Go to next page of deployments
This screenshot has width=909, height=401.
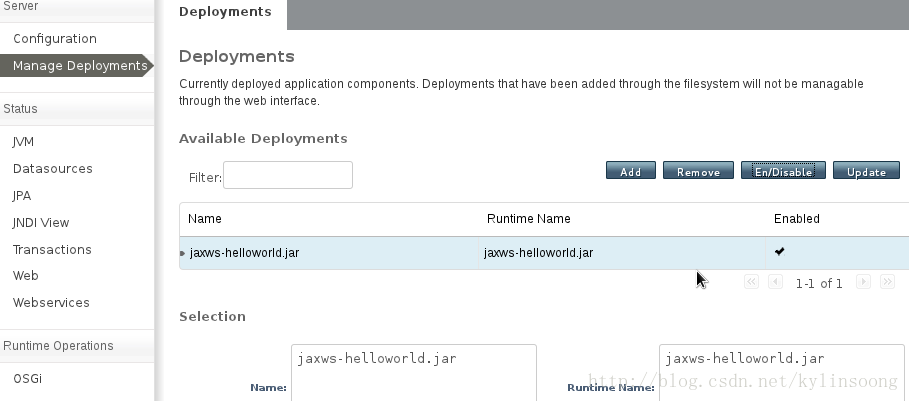(863, 282)
